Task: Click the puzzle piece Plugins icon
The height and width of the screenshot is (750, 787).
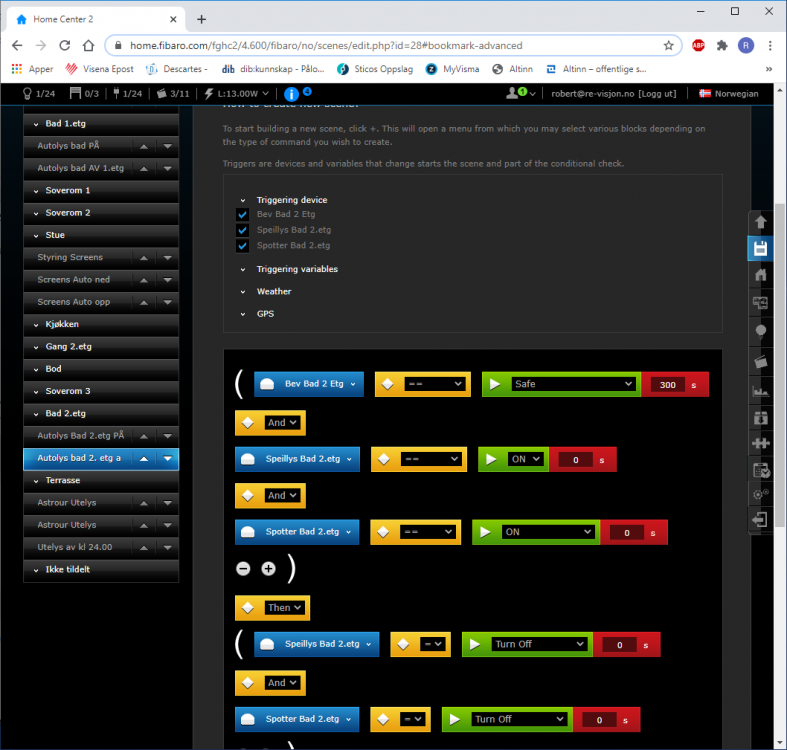Action: click(760, 443)
